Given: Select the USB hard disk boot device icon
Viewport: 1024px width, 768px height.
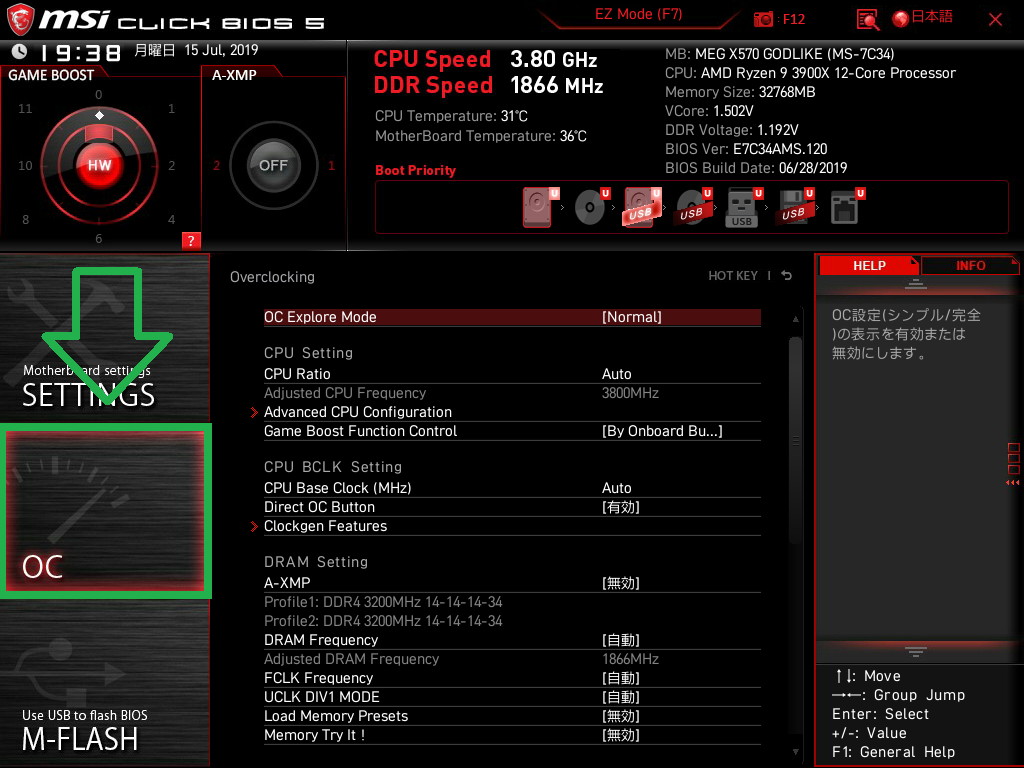Looking at the screenshot, I should pyautogui.click(x=642, y=207).
